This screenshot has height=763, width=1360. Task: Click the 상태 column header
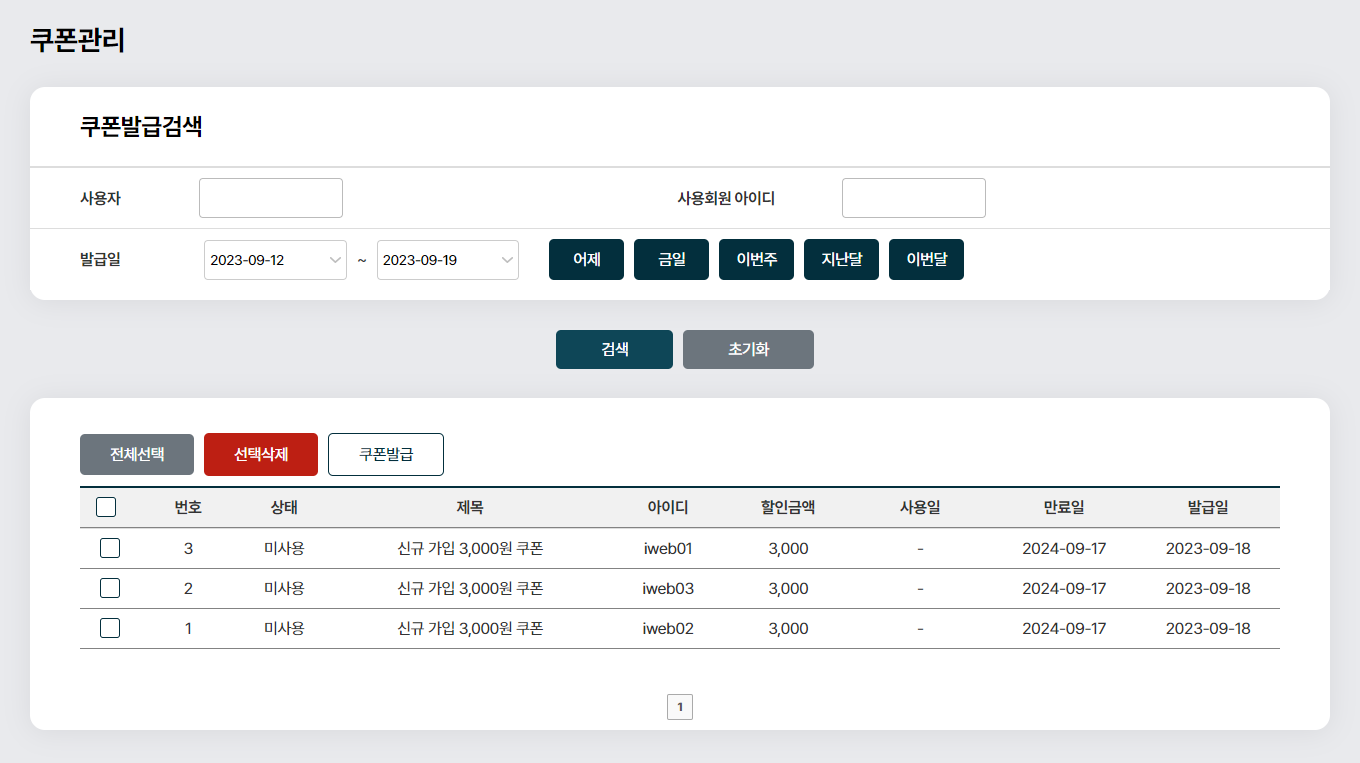click(x=284, y=507)
